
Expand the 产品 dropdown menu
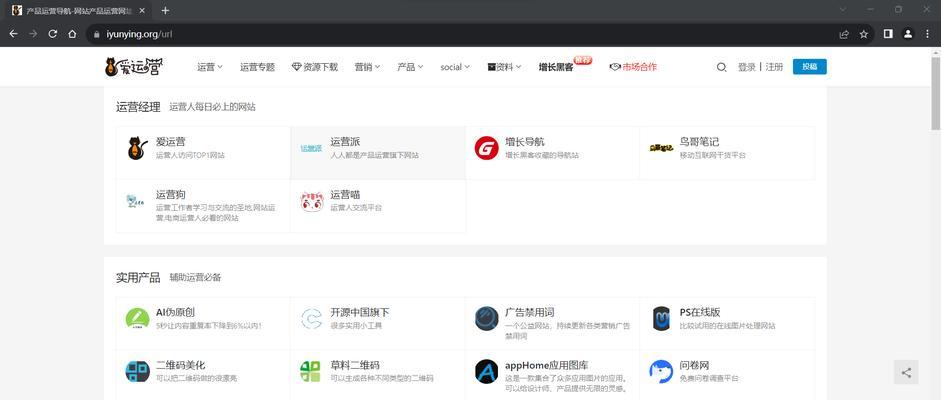coord(410,67)
